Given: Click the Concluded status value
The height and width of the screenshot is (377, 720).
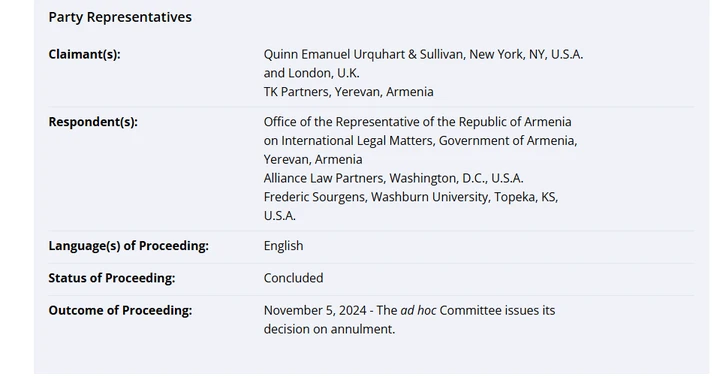Looking at the screenshot, I should 293,278.
